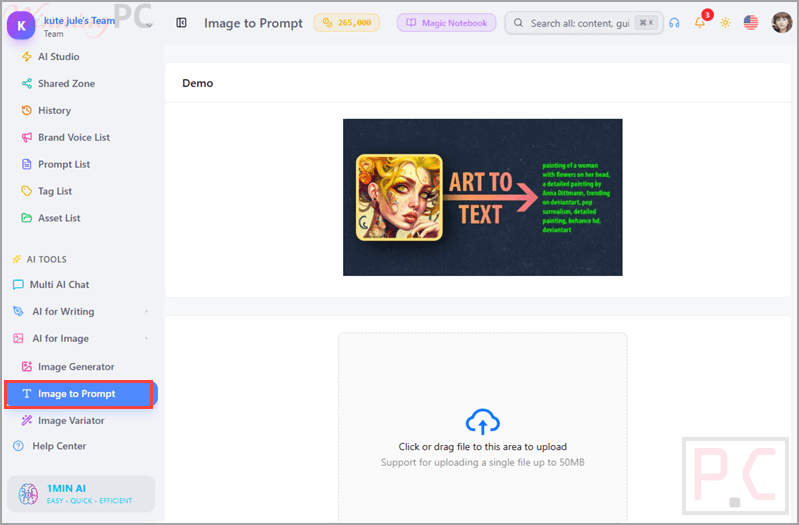Click the Image to Prompt page title
Screen dimensions: 799x525
tap(253, 23)
